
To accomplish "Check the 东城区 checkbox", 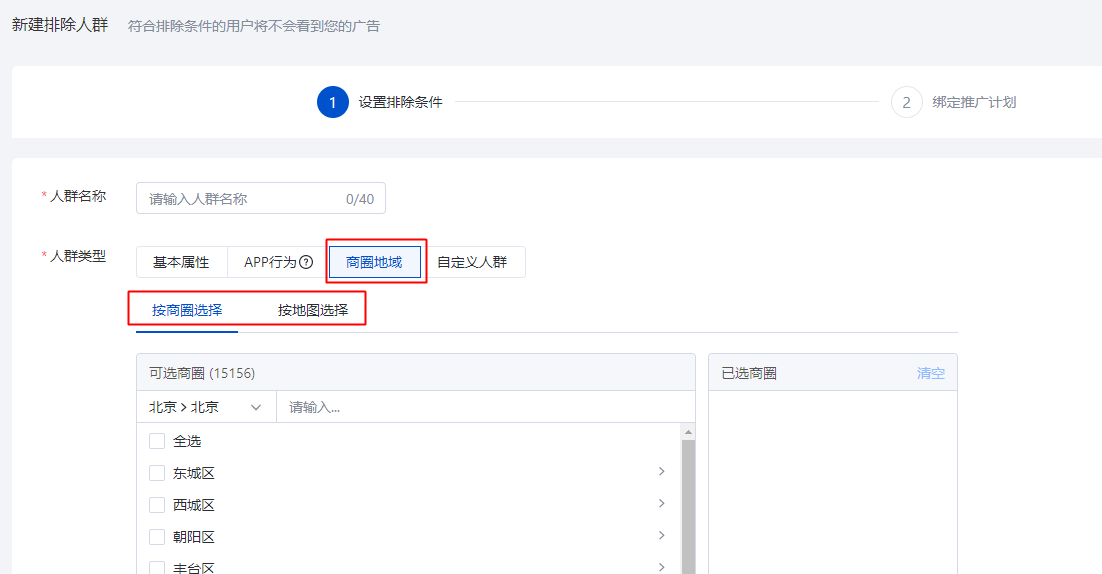I will (x=157, y=473).
